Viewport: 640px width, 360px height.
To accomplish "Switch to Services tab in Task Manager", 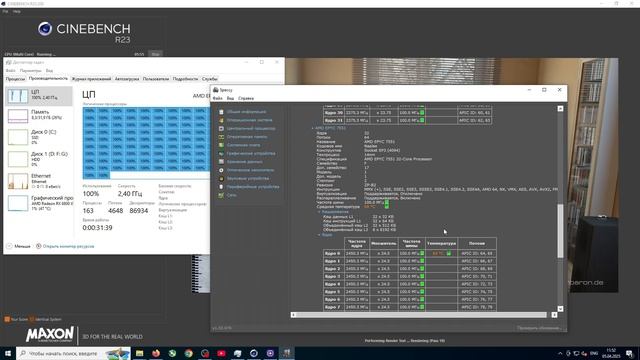I will 209,79.
